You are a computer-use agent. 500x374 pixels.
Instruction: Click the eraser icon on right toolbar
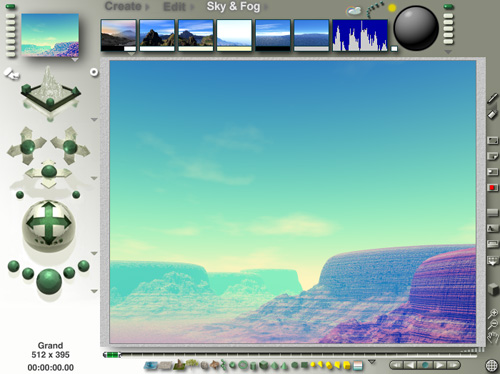coord(492,114)
